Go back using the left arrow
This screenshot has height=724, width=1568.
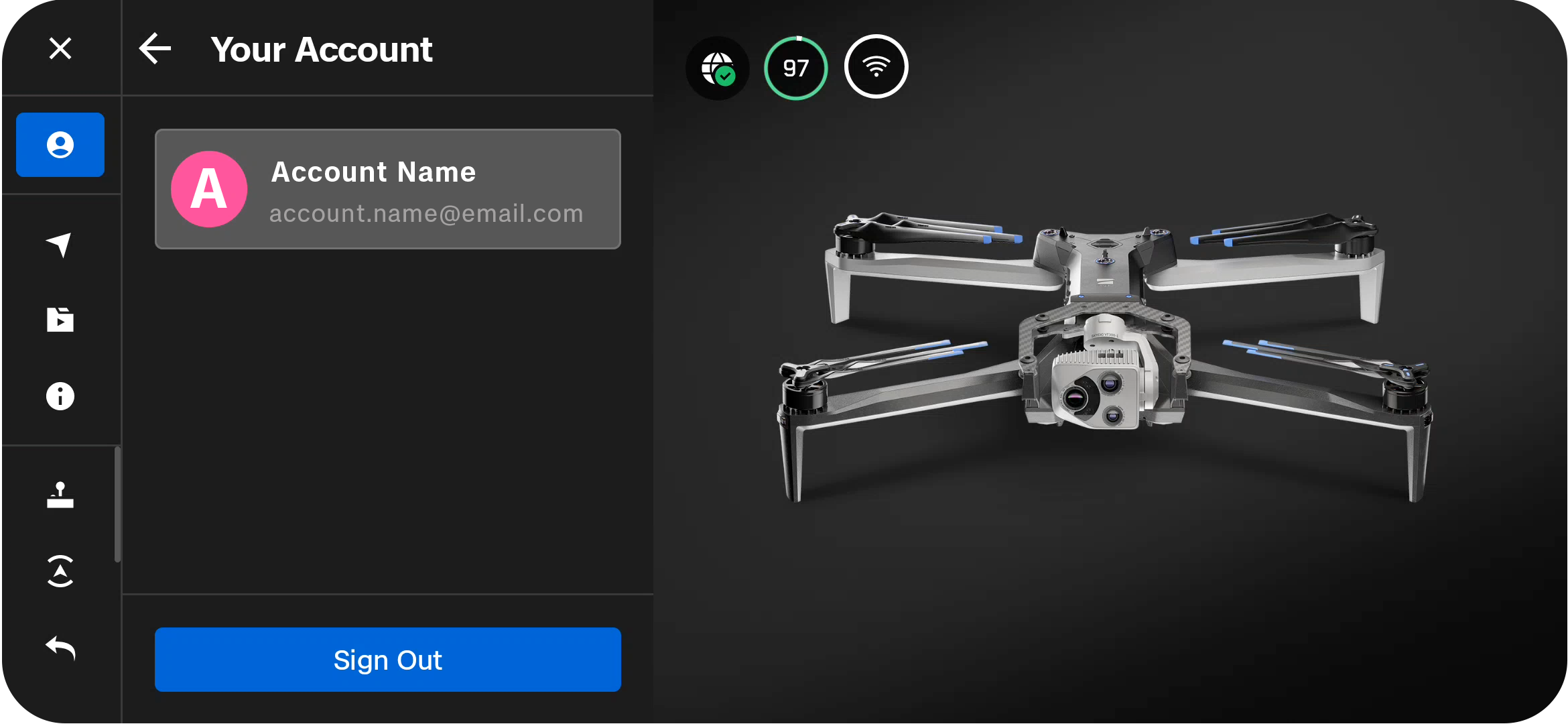click(155, 49)
